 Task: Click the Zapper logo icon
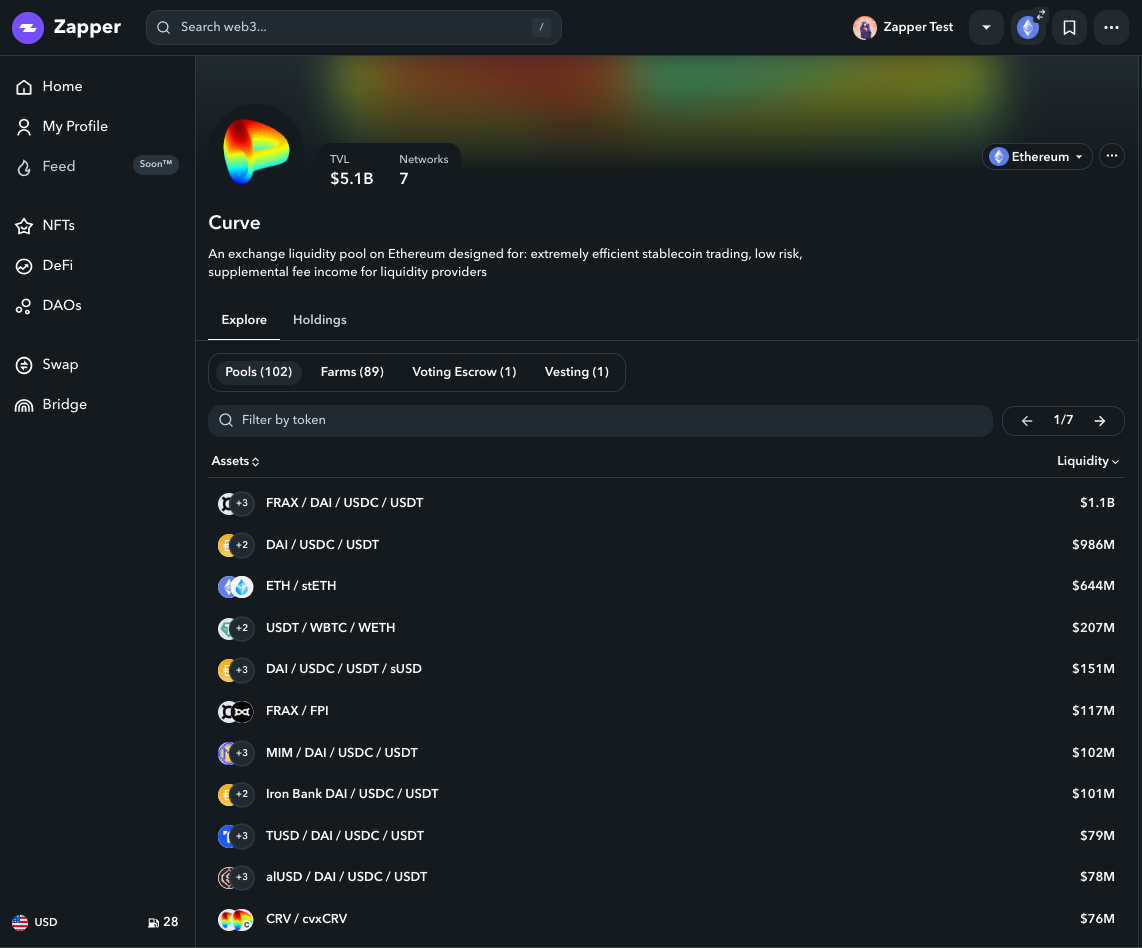pos(28,28)
